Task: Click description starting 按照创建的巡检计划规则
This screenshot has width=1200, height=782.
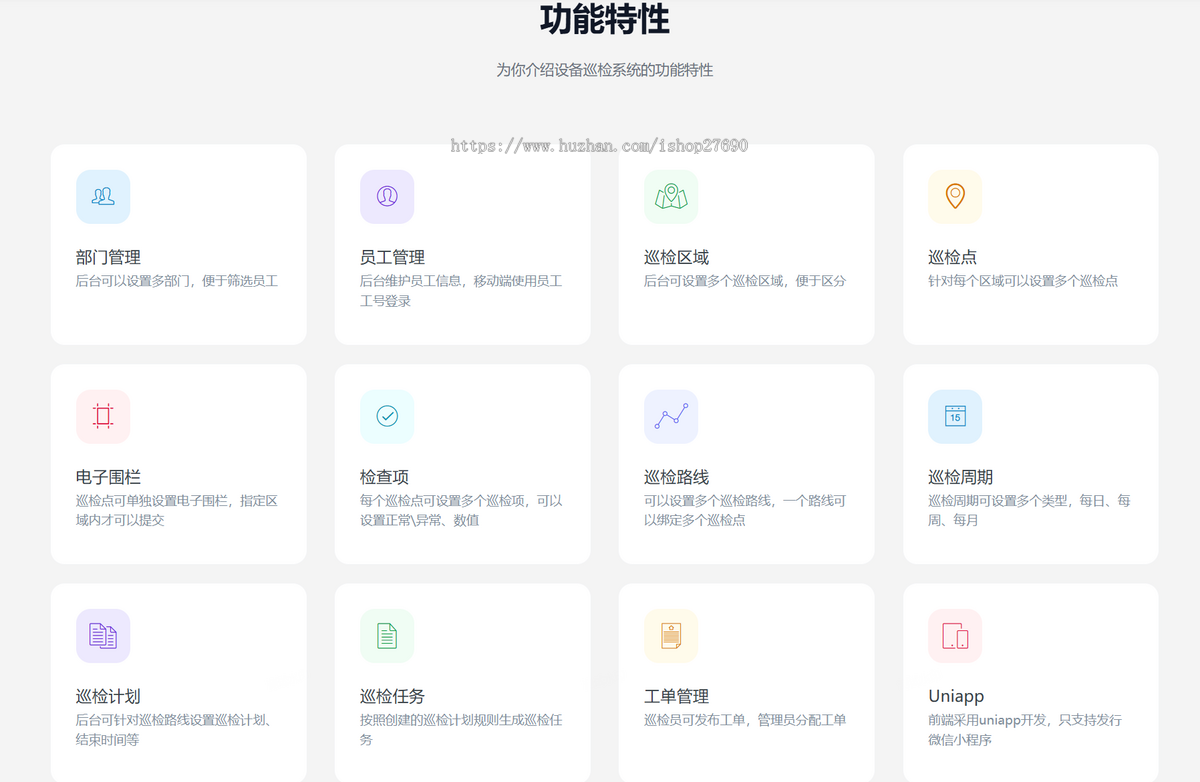Action: point(461,730)
